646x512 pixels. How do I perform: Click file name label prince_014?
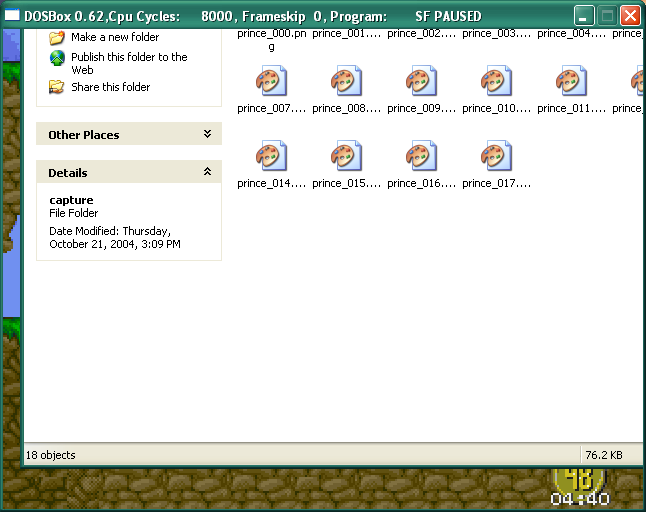tap(272, 183)
